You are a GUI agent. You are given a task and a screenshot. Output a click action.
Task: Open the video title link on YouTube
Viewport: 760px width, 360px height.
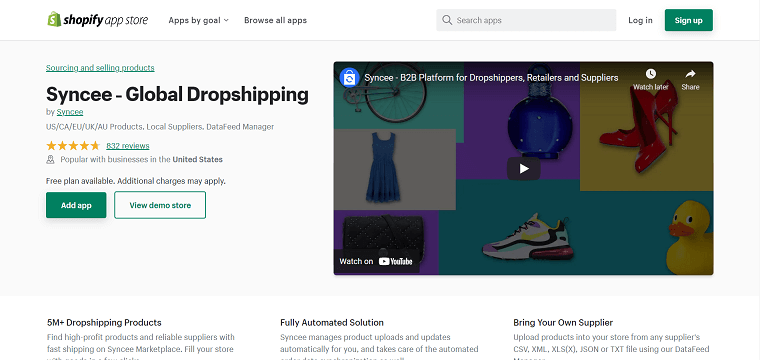pyautogui.click(x=491, y=78)
